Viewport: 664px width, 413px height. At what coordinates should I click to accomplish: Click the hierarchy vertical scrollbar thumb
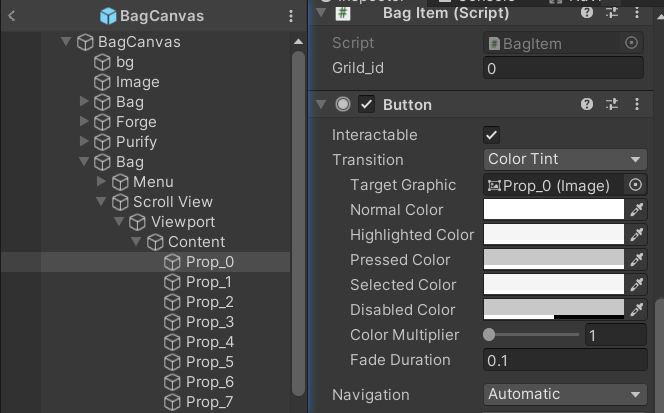[x=298, y=224]
